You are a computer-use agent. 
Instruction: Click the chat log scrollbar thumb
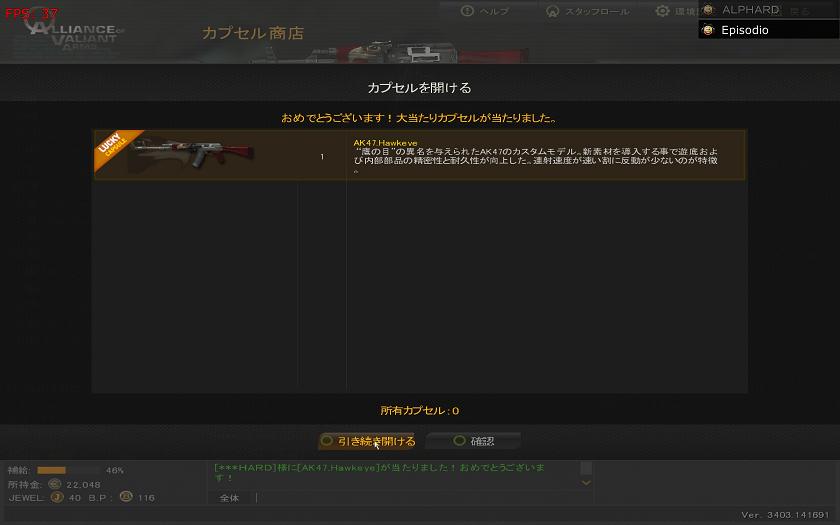586,468
